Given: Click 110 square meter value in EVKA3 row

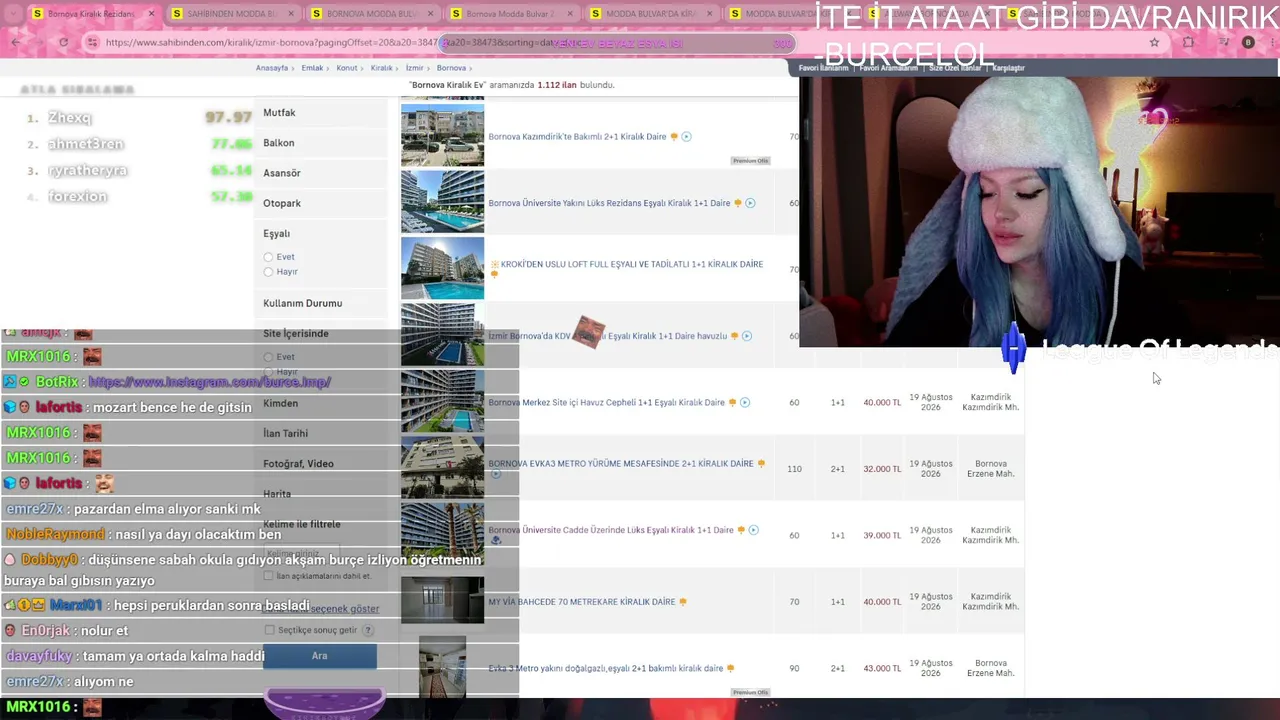Looking at the screenshot, I should click(794, 469).
